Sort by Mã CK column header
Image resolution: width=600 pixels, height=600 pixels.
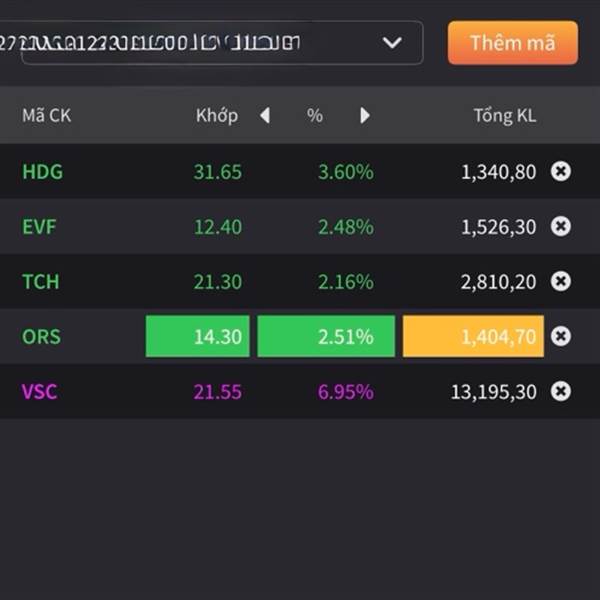[x=46, y=115]
